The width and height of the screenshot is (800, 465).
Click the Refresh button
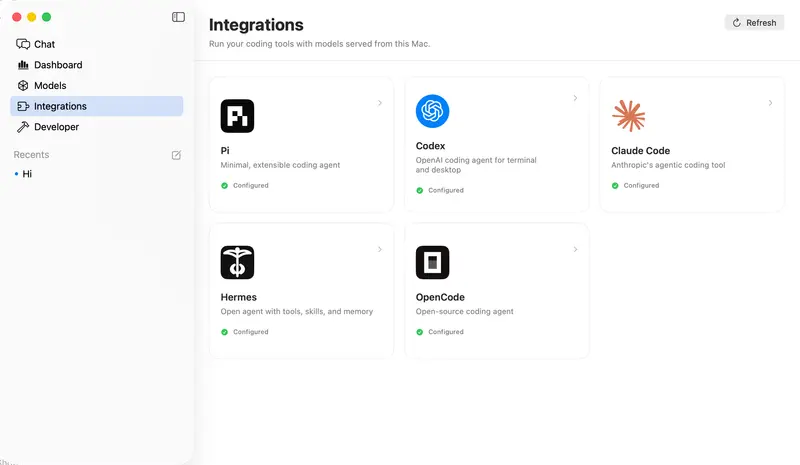(x=754, y=23)
